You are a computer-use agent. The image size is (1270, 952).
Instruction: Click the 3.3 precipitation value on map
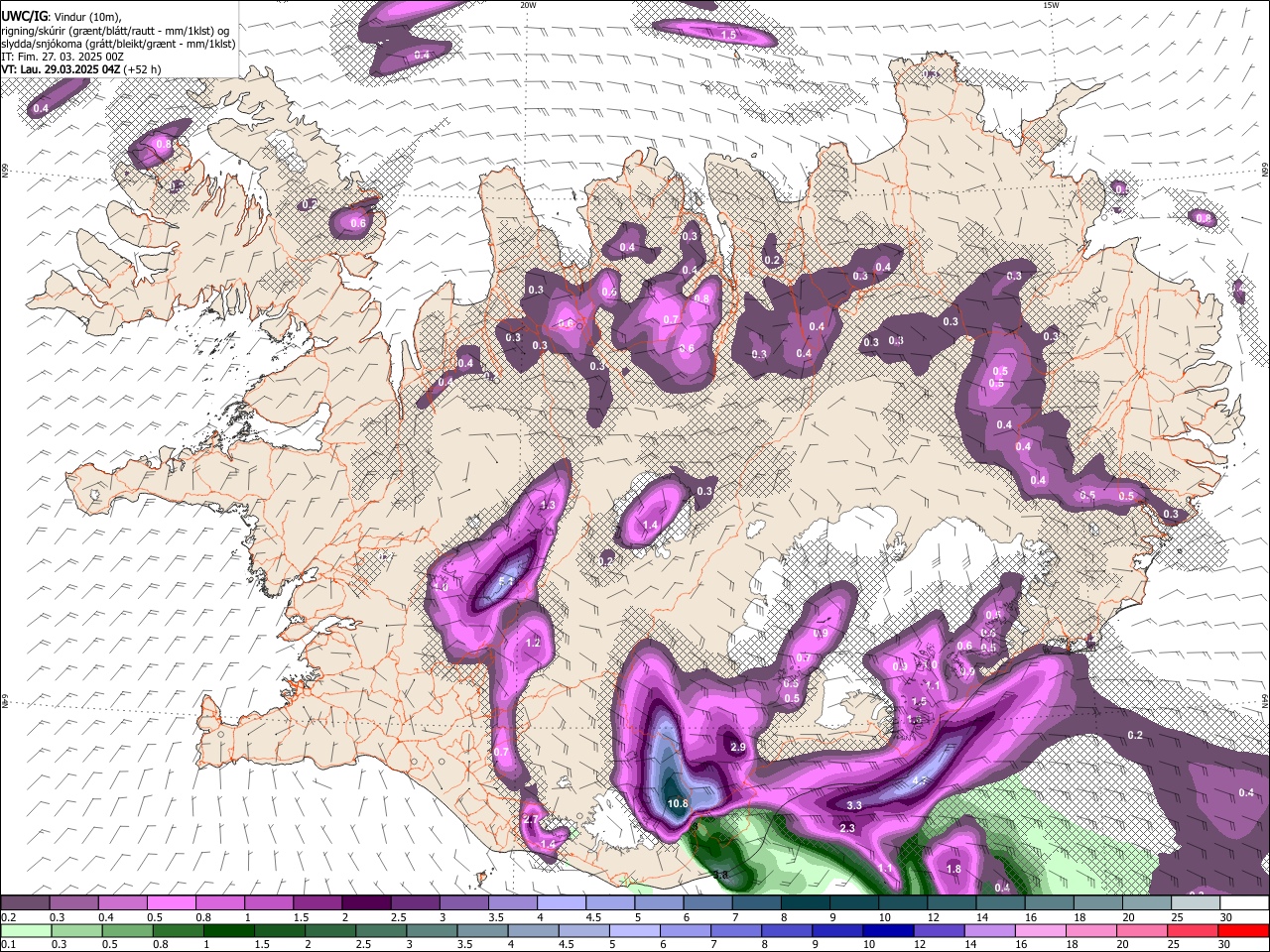[x=853, y=805]
